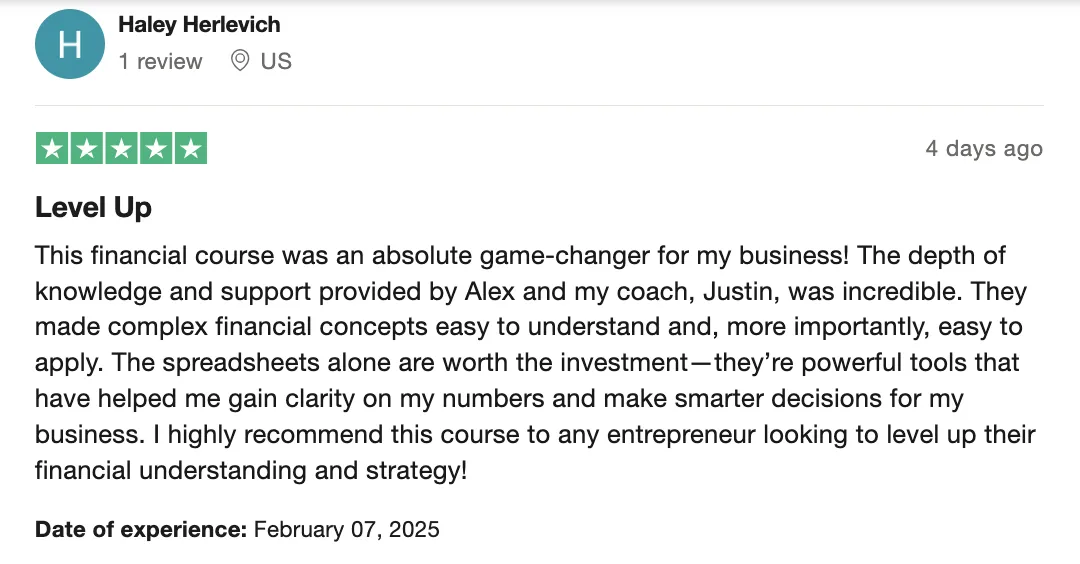The width and height of the screenshot is (1080, 564).
Task: Click the fourth green rating star
Action: [x=156, y=148]
